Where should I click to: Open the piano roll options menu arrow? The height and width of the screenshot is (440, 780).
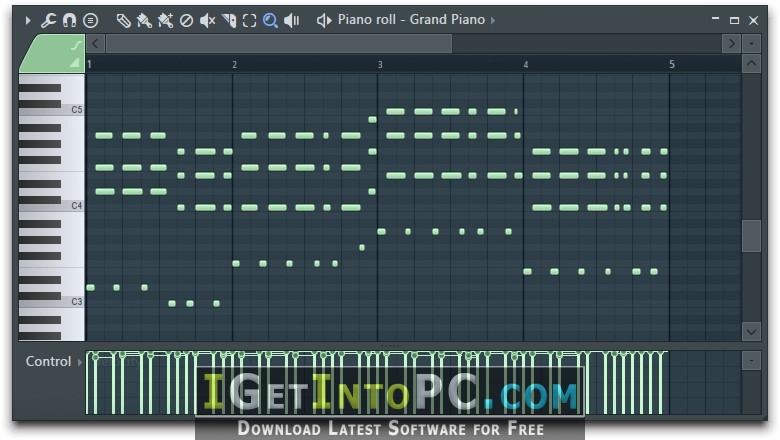(28, 20)
